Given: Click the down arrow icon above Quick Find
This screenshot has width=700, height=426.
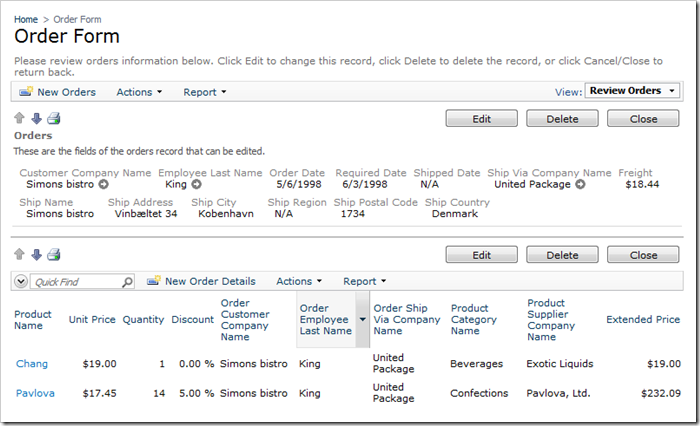Looking at the screenshot, I should tap(37, 255).
